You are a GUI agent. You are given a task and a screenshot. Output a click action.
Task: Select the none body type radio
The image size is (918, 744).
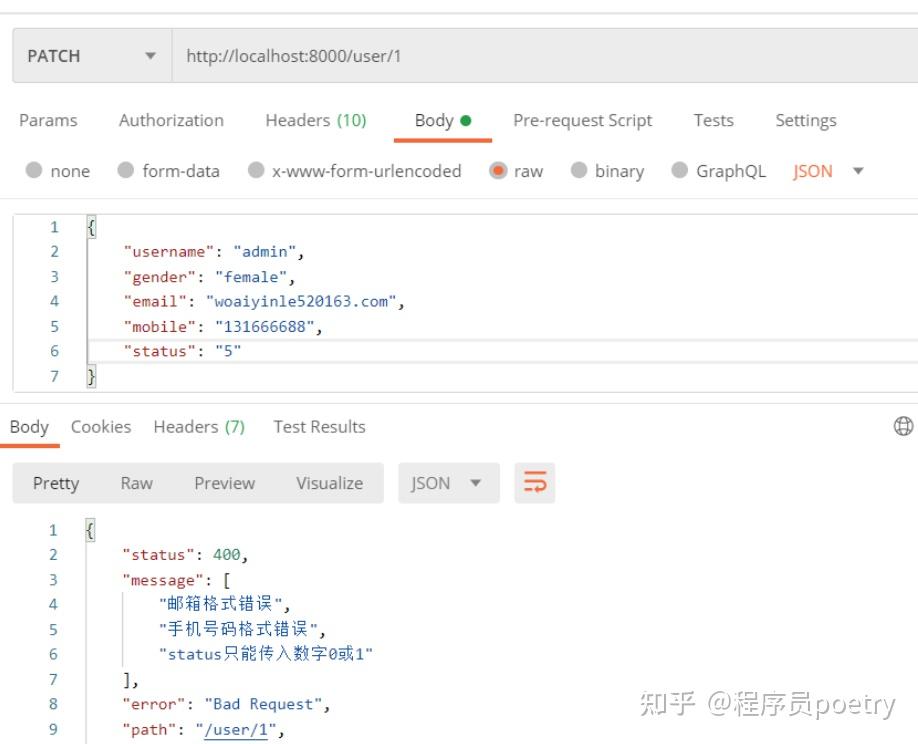[34, 170]
